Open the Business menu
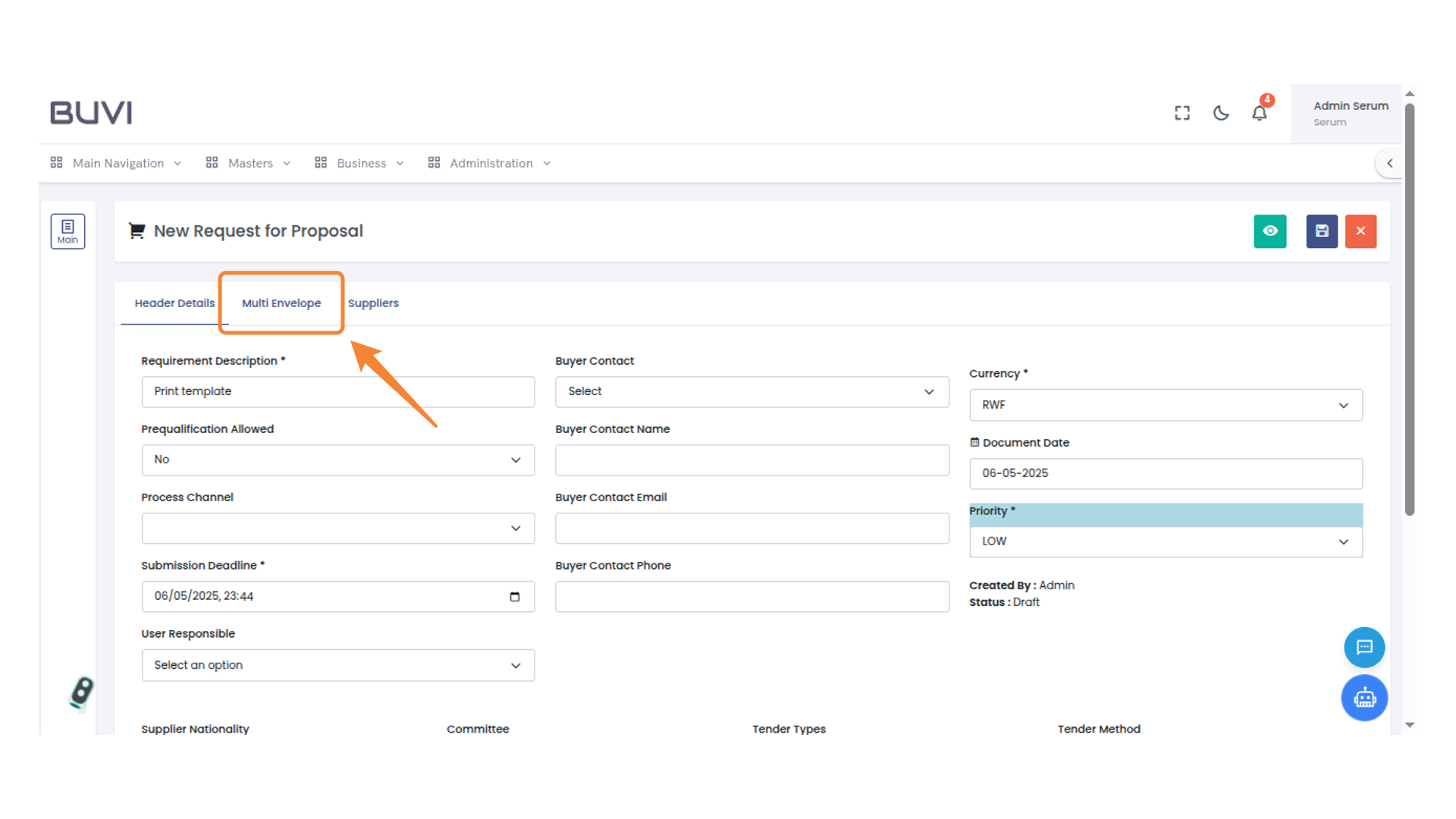This screenshot has width=1456, height=819. click(360, 163)
